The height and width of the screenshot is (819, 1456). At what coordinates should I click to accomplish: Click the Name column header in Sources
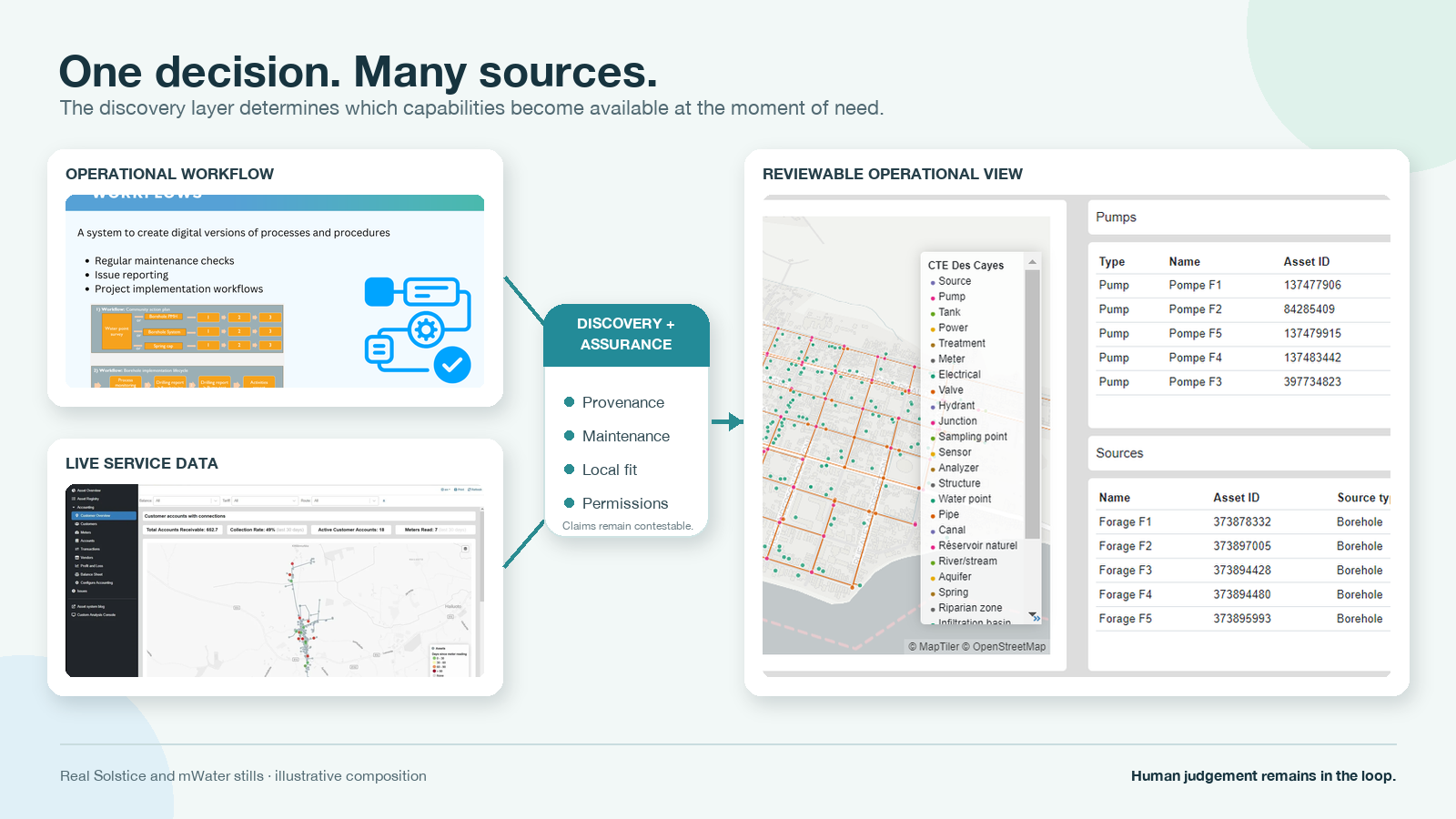(1114, 498)
